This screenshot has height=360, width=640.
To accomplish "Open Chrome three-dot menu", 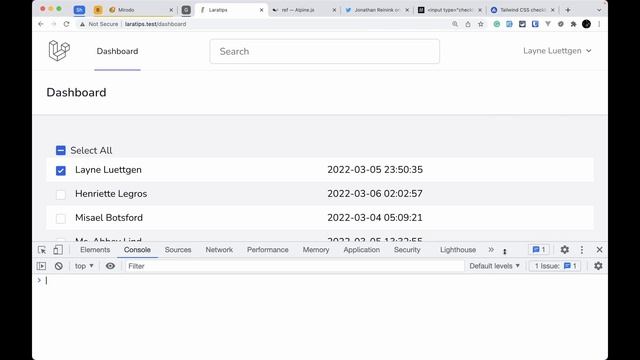I will pyautogui.click(x=599, y=24).
